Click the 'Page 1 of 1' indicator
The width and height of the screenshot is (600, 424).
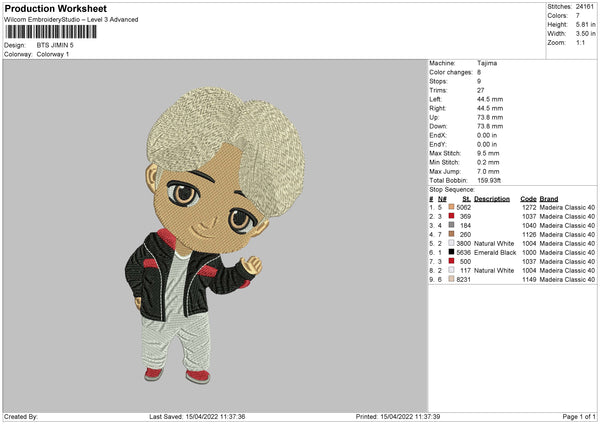point(579,416)
